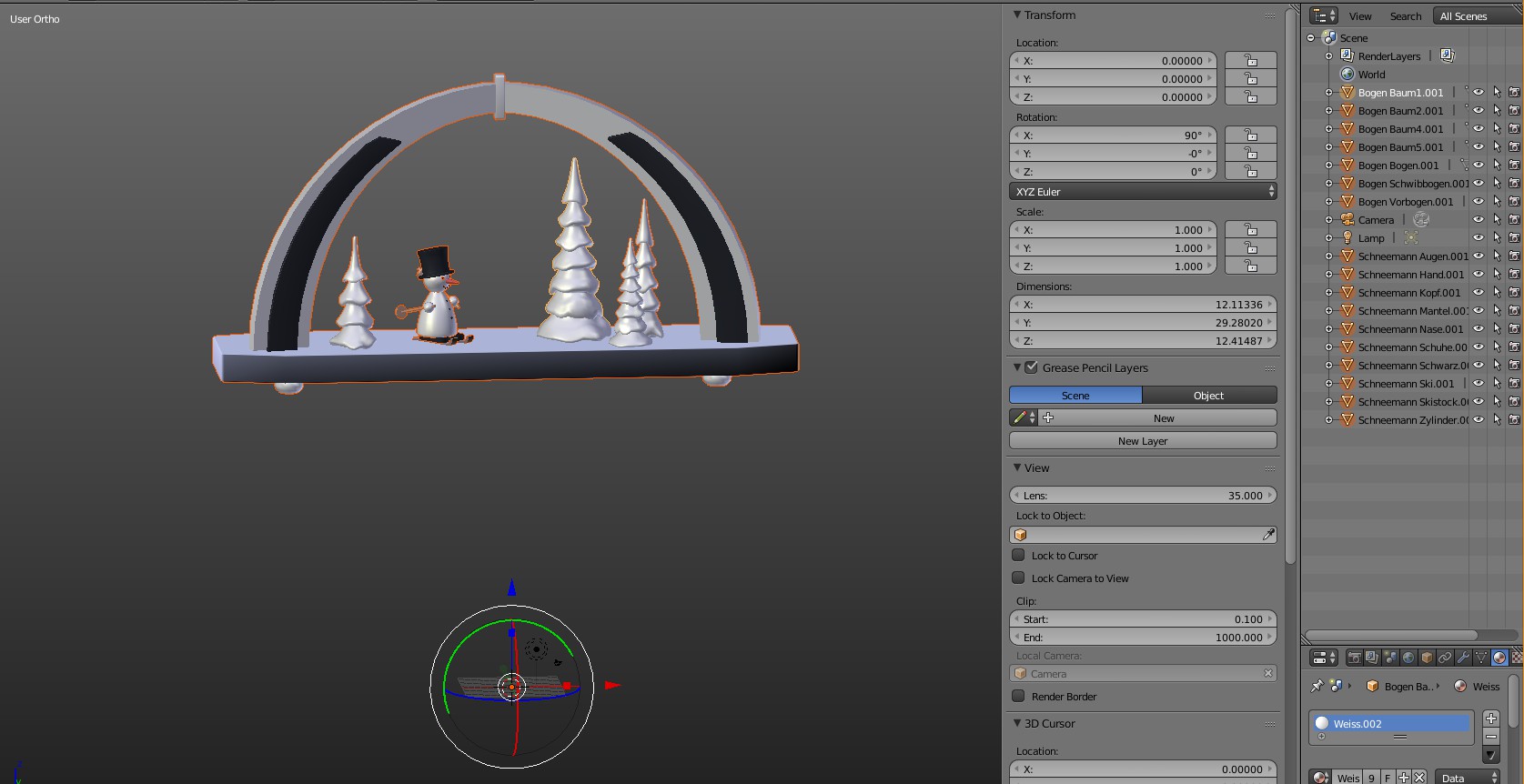Lock the Scale Y transform
The height and width of the screenshot is (784, 1524).
(1251, 248)
